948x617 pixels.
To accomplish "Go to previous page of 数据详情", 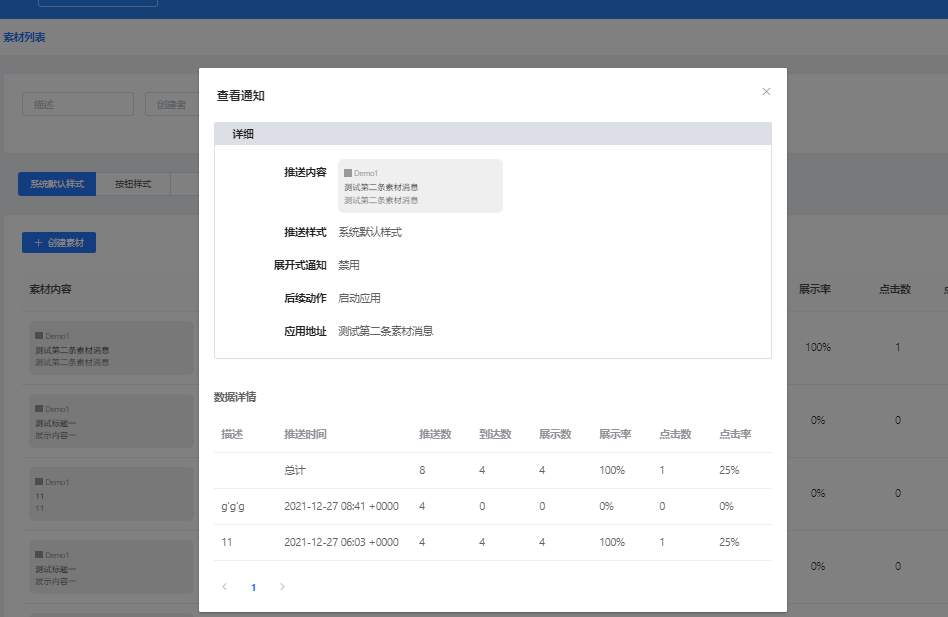I will [225, 587].
